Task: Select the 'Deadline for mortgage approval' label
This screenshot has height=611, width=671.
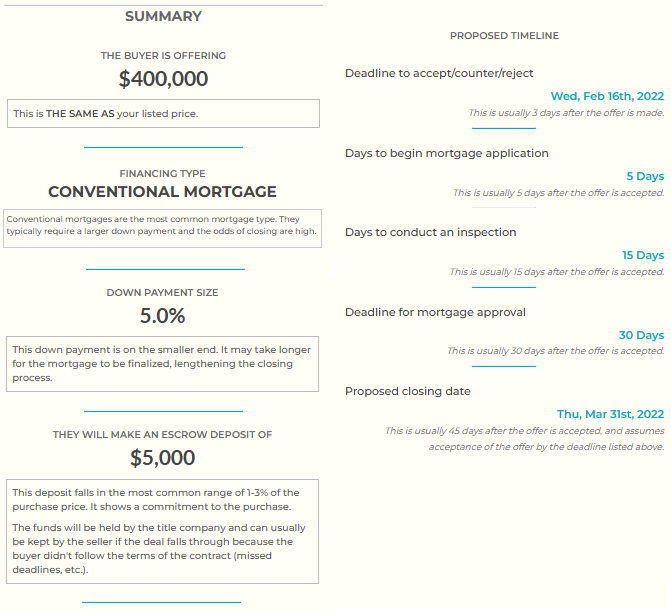Action: pyautogui.click(x=435, y=312)
